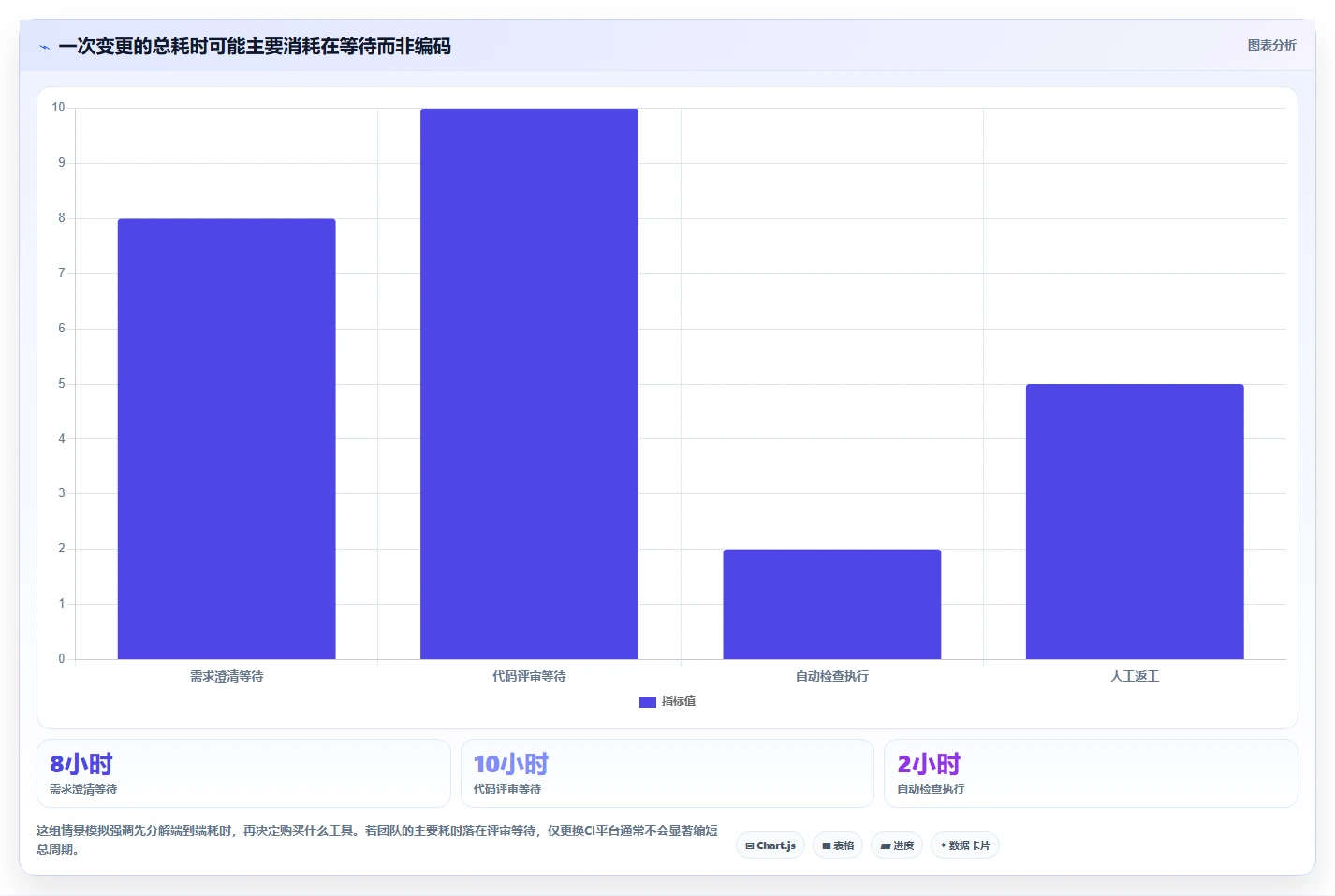
Task: Click the 进度 tag
Action: [x=897, y=845]
